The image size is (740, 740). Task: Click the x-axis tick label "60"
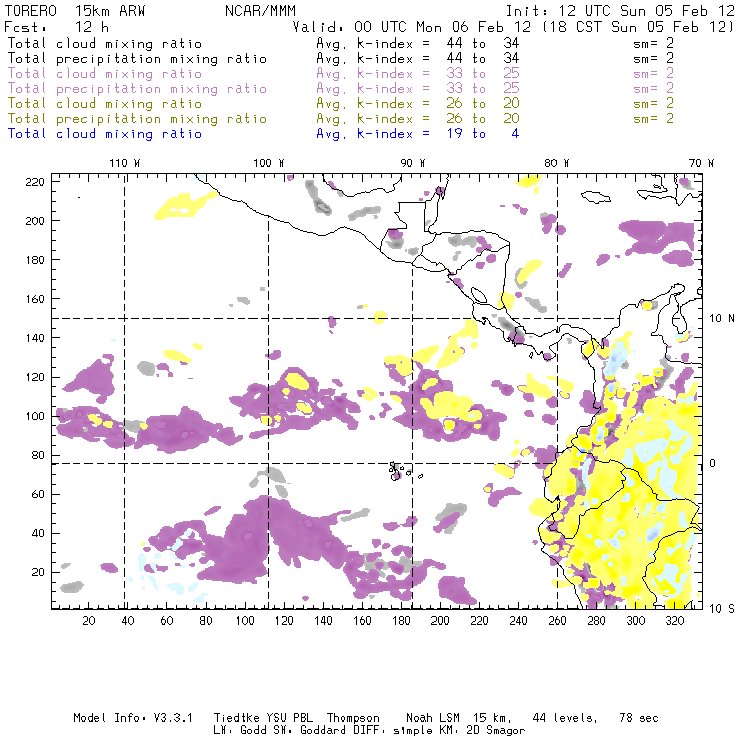coord(167,621)
